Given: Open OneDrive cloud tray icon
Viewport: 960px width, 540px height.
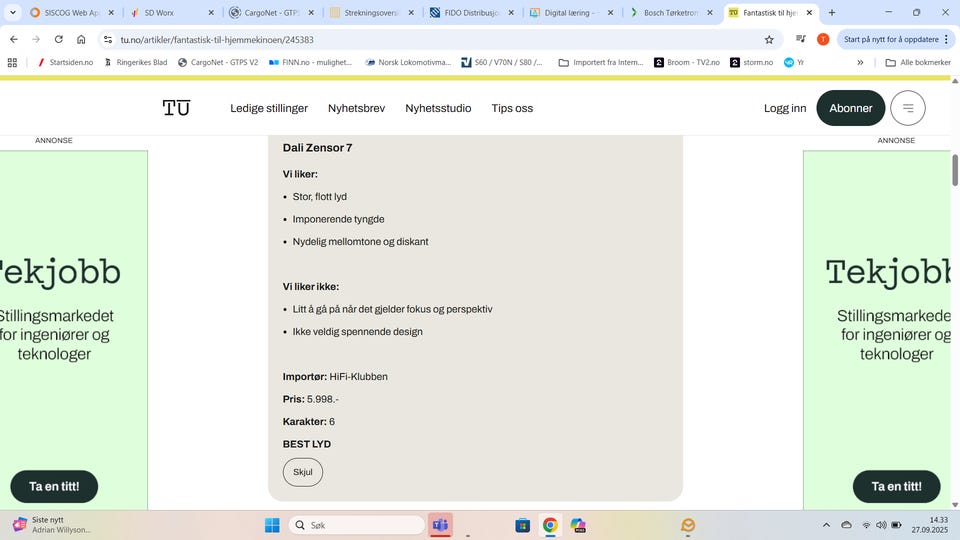Looking at the screenshot, I should click(x=846, y=525).
